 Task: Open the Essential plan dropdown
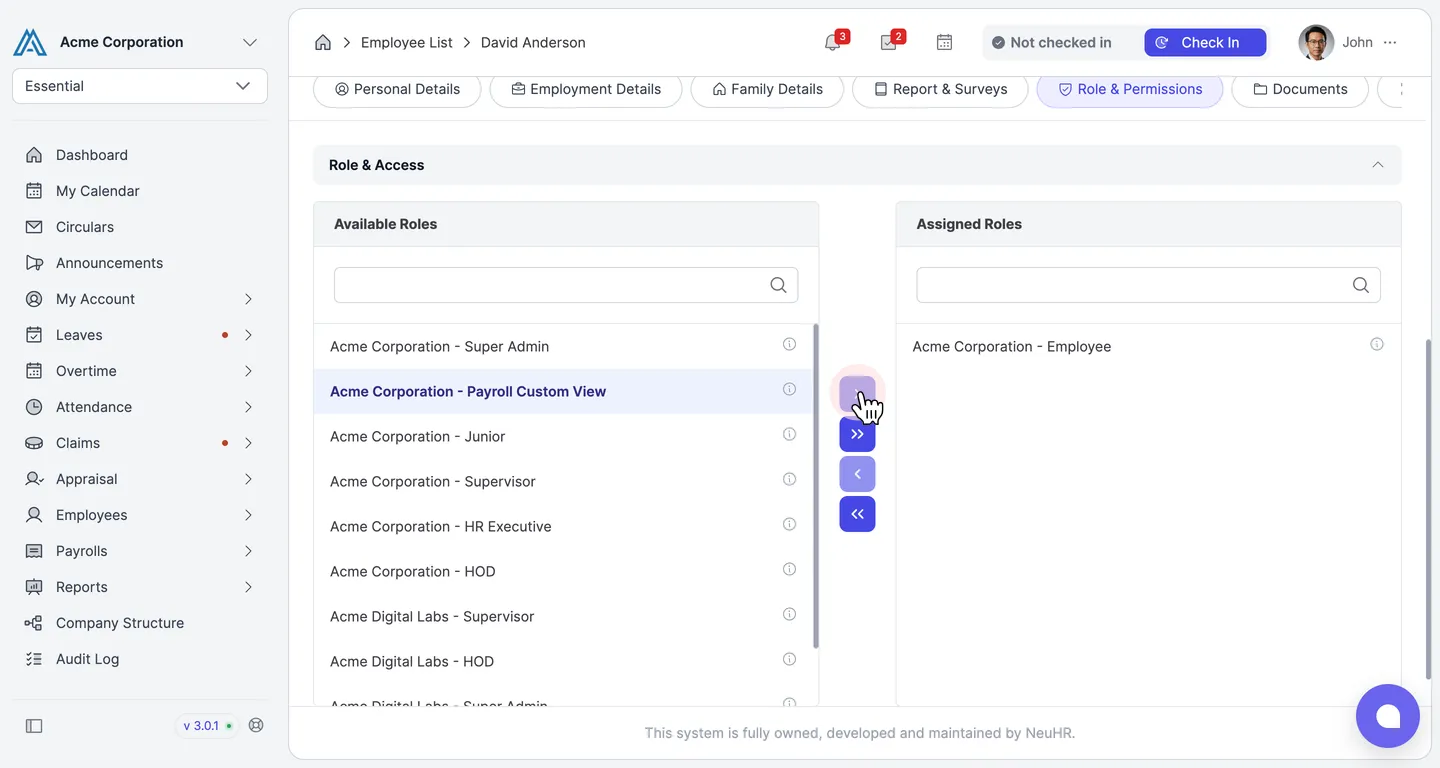click(140, 86)
